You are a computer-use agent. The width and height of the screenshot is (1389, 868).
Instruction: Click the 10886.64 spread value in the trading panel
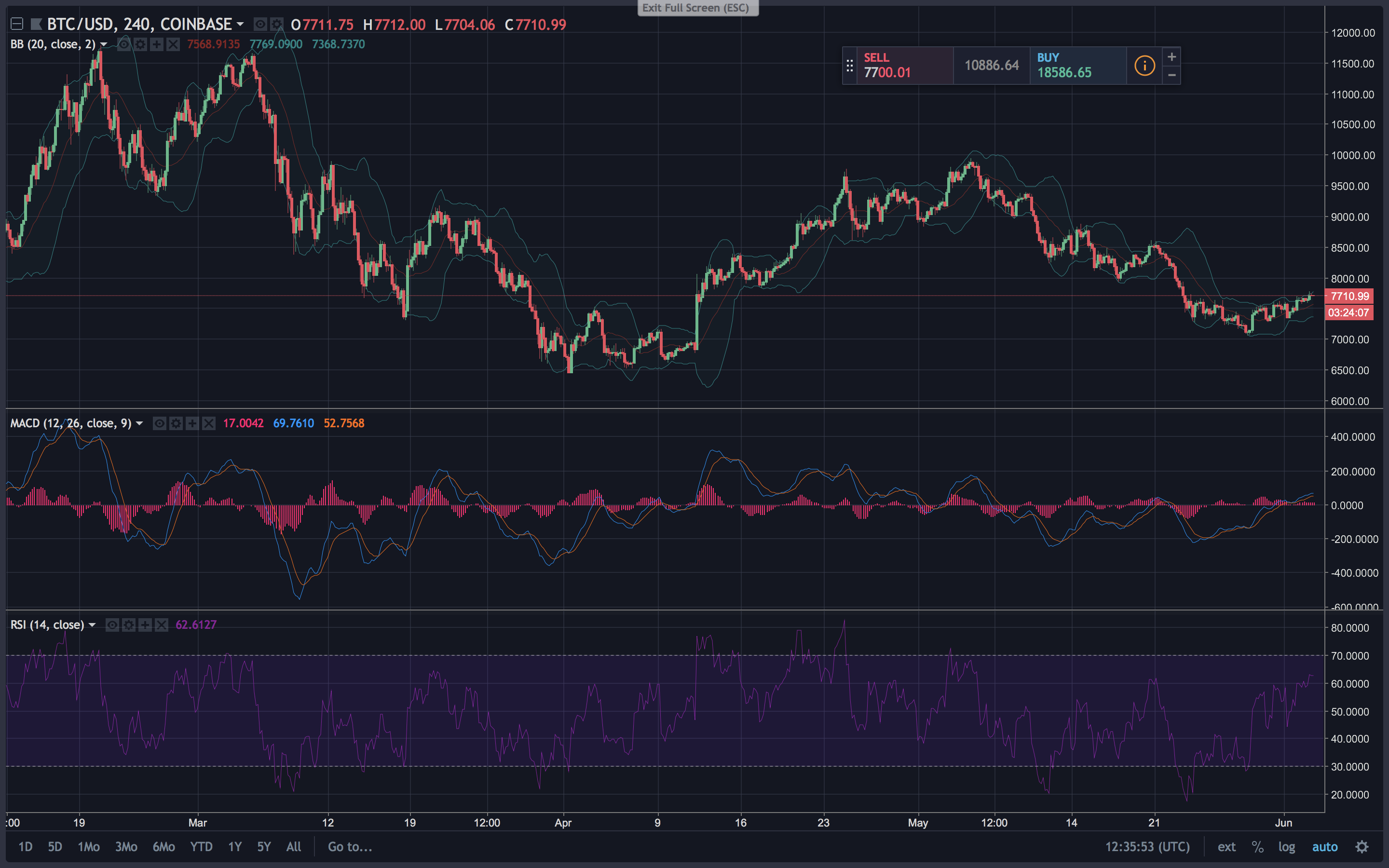(x=991, y=66)
